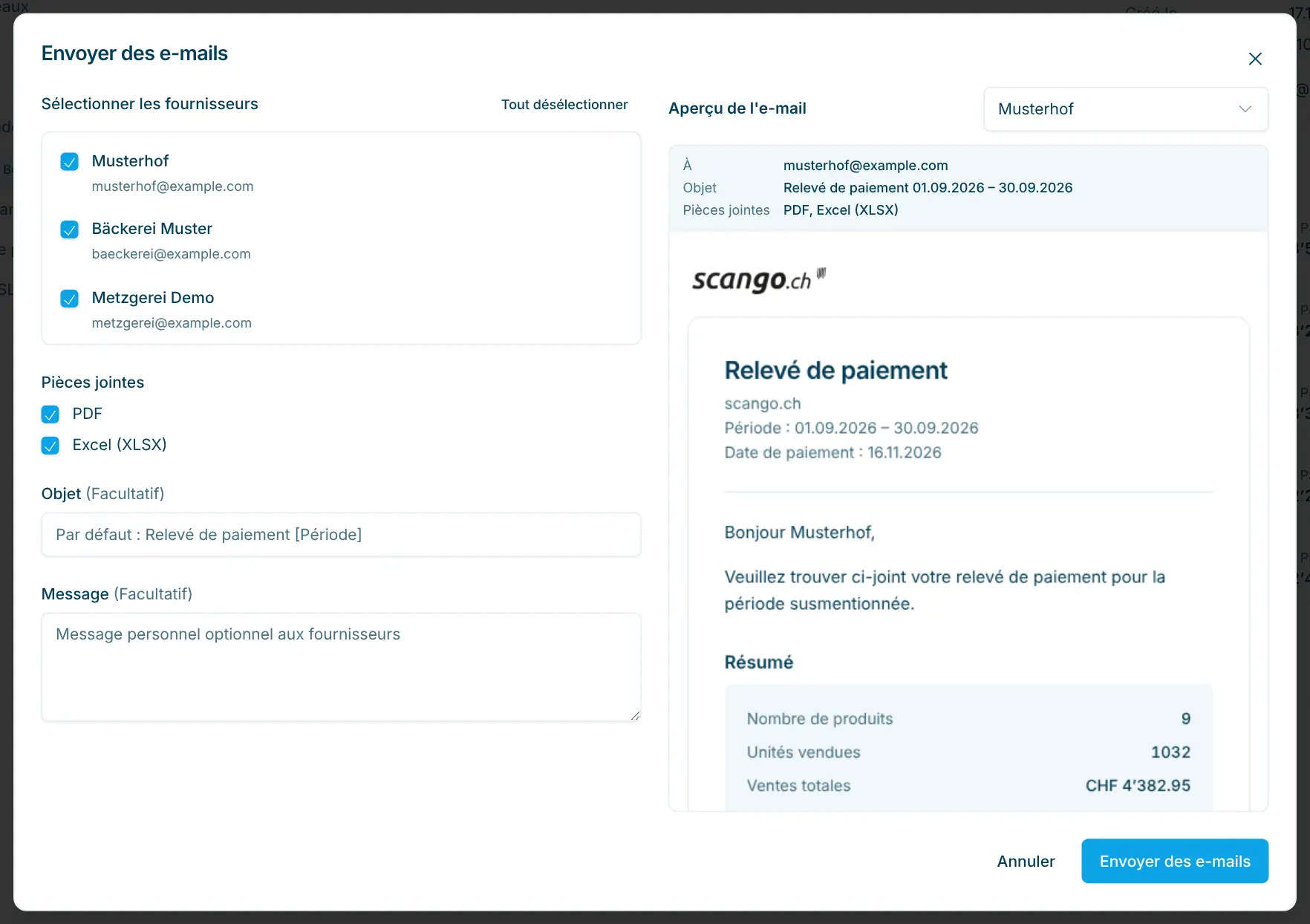Uncheck the Bäckerei Muster supplier checkbox

click(x=69, y=230)
